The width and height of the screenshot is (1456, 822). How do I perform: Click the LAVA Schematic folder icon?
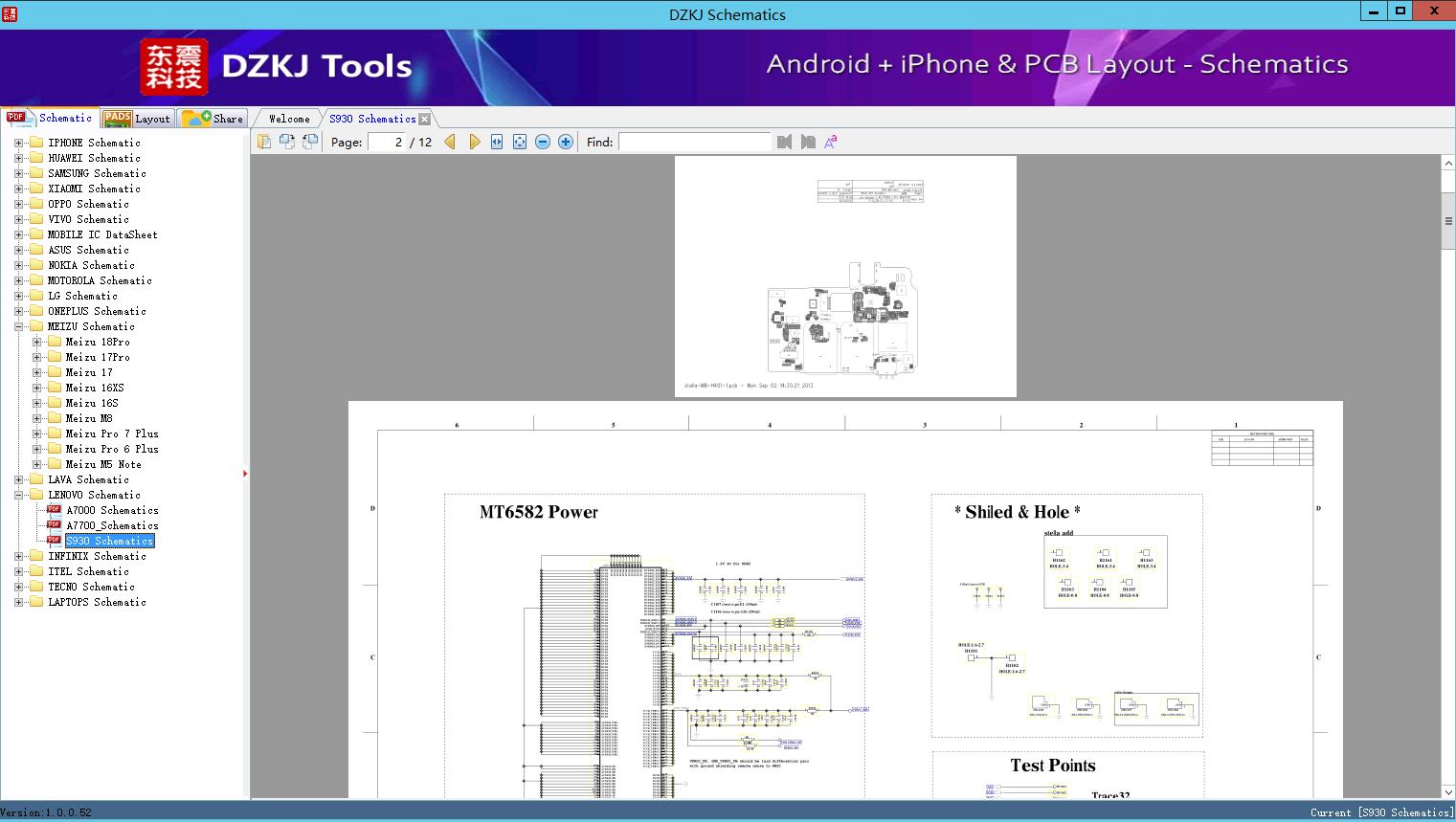click(36, 479)
